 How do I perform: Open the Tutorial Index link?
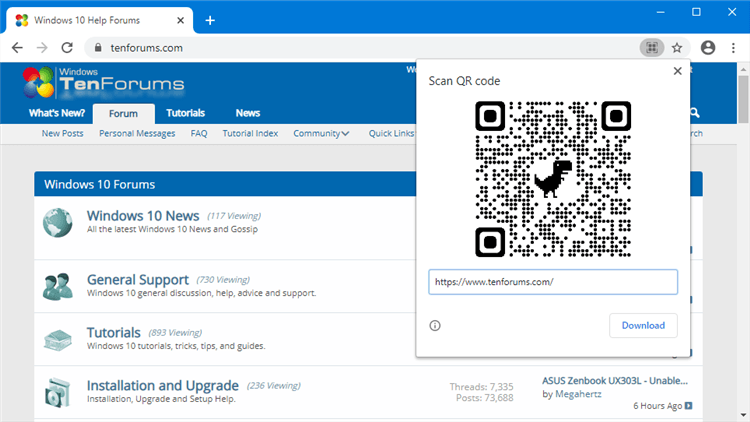250,133
